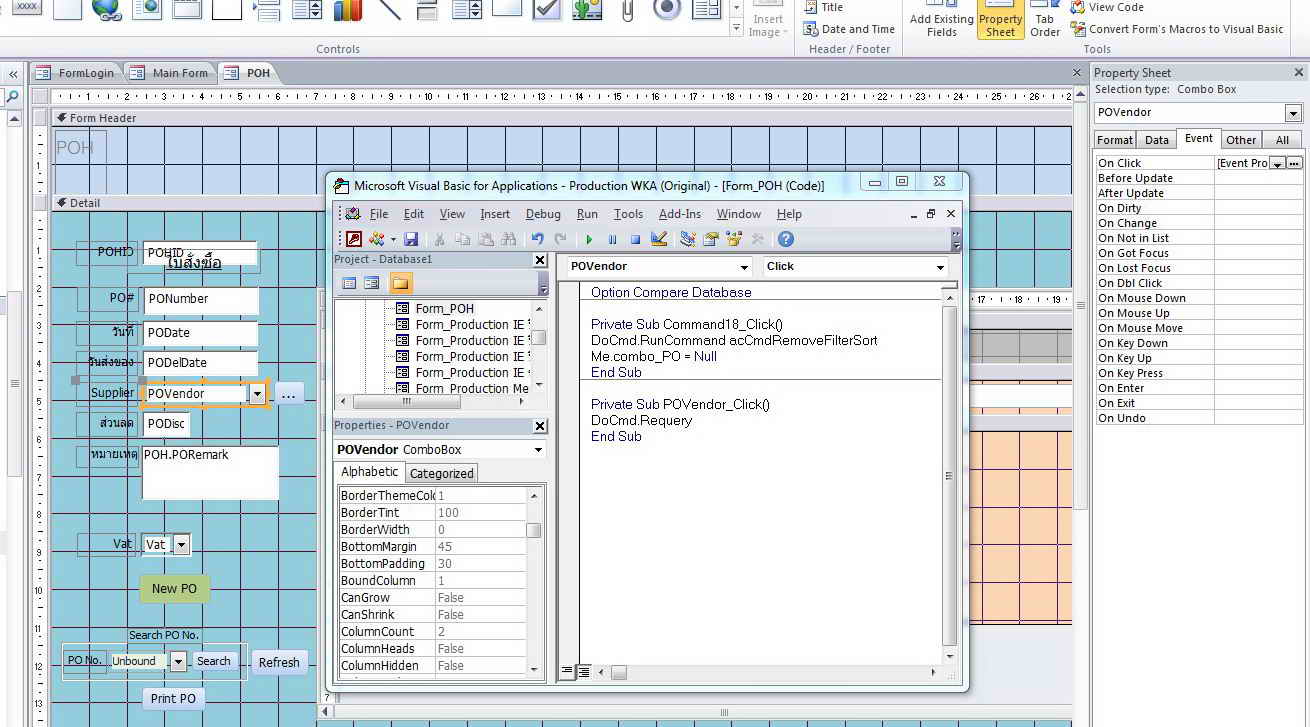
Task: Switch to Full Module View at bottom of code window
Action: tap(583, 671)
